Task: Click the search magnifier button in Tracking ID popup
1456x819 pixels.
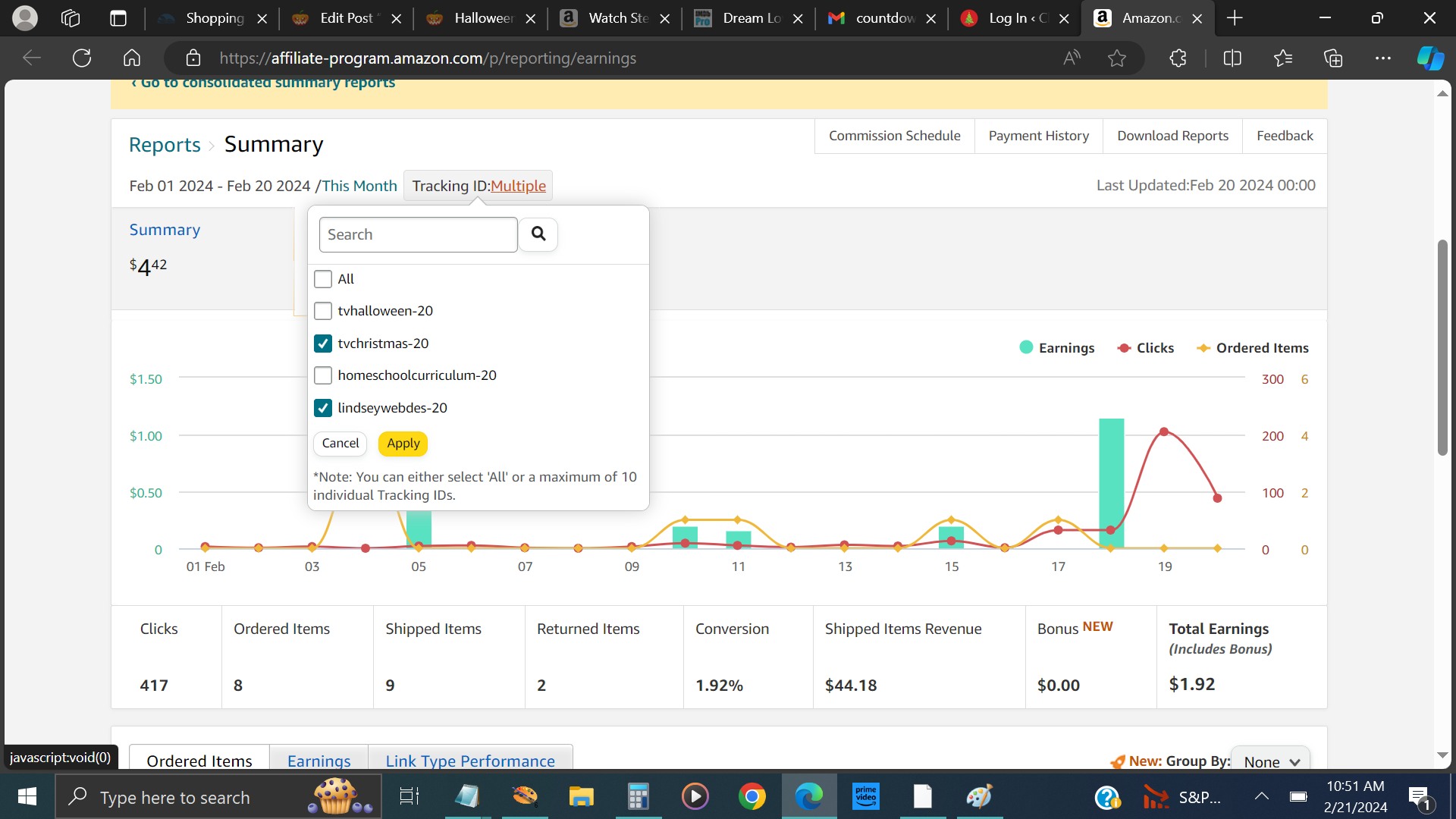Action: (x=538, y=234)
